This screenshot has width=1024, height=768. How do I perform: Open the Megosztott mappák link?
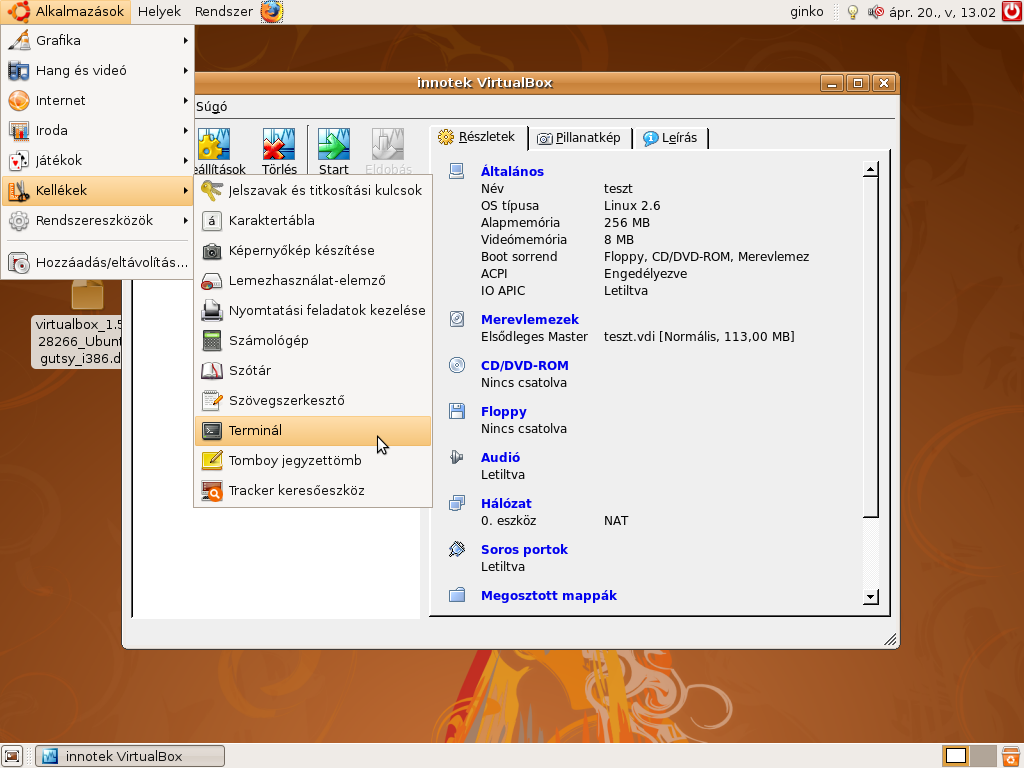[x=549, y=596]
